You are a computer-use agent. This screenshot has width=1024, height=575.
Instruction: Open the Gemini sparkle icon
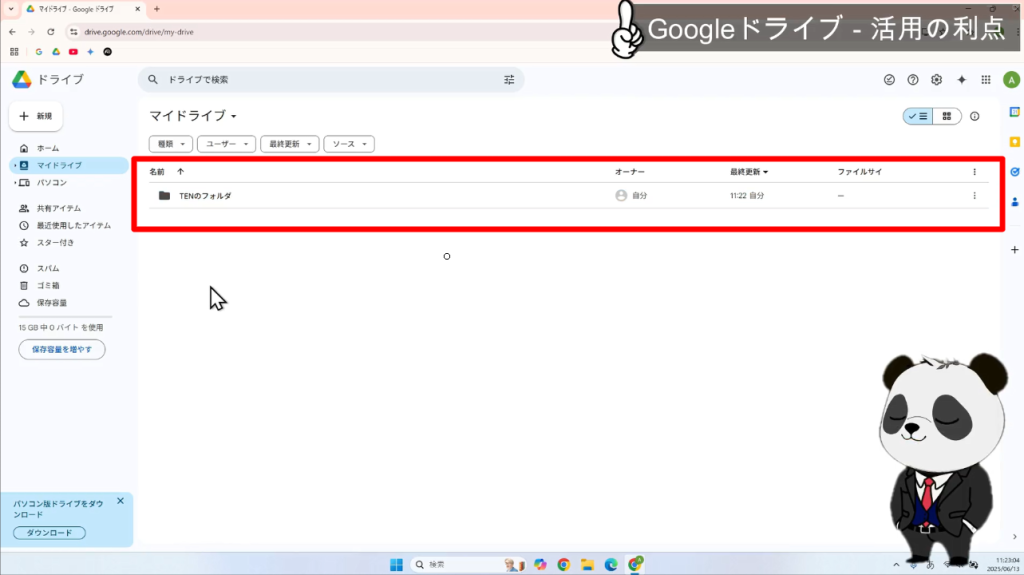tap(961, 80)
